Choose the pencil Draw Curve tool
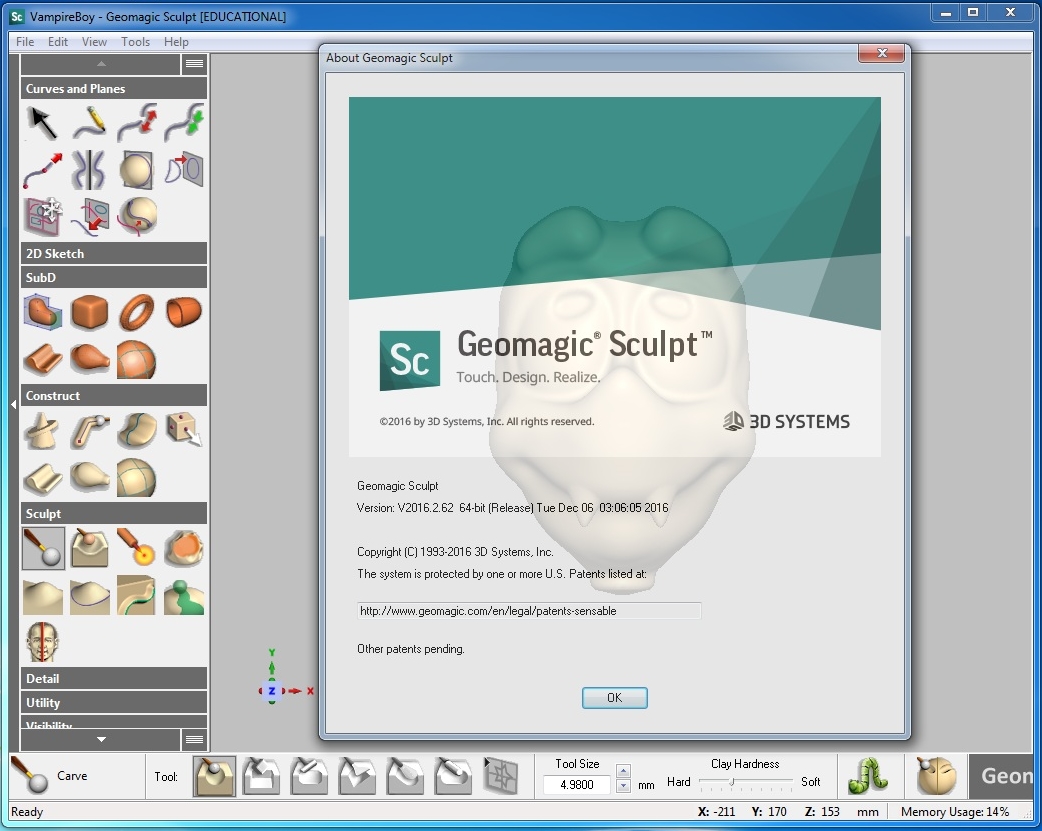This screenshot has height=831, width=1042. tap(90, 123)
